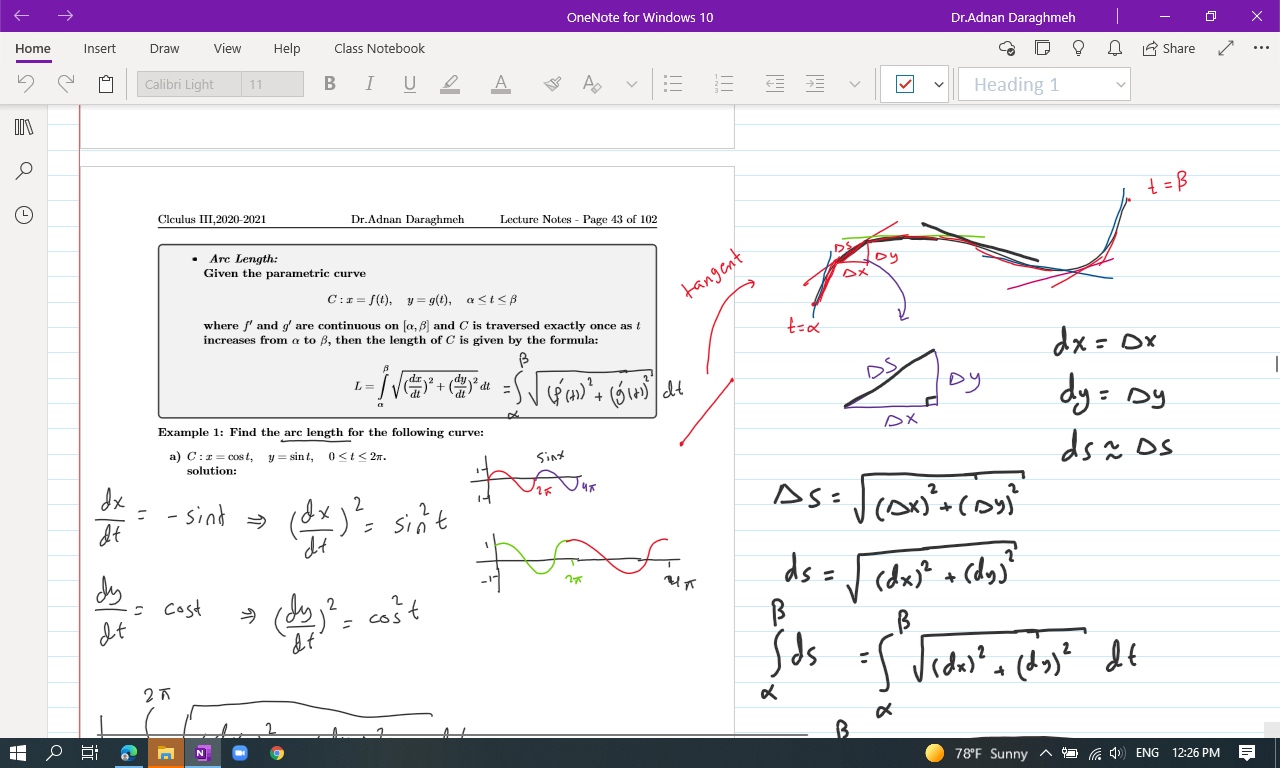The width and height of the screenshot is (1280, 768).
Task: Toggle Italic formatting
Action: click(x=369, y=85)
